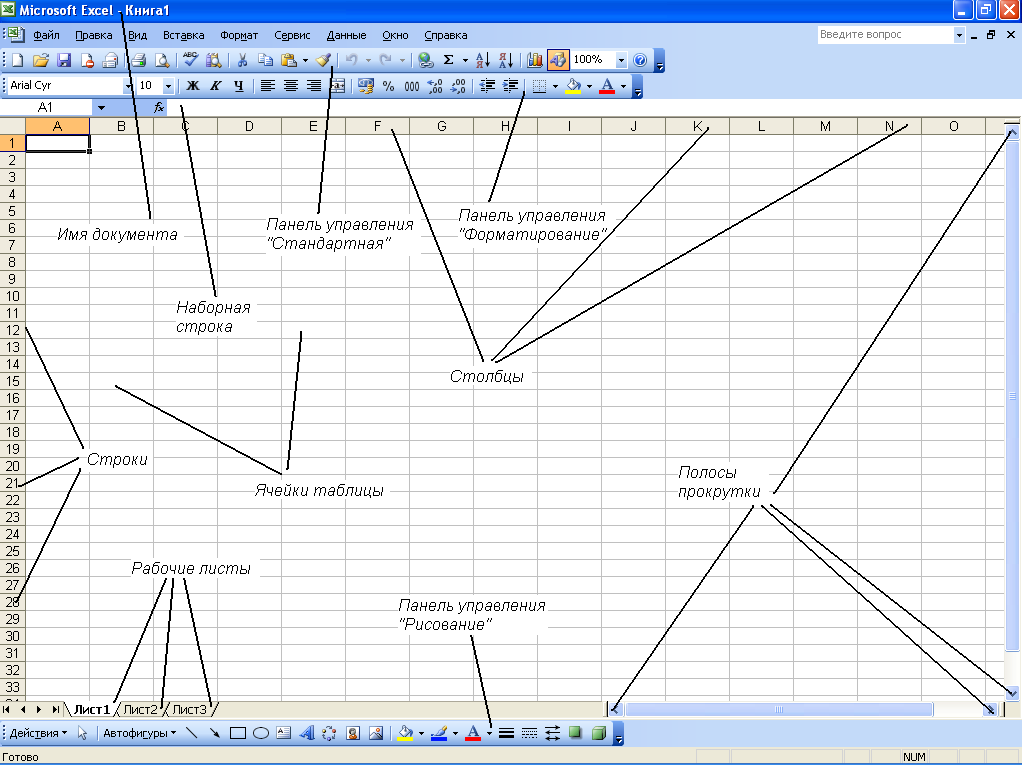Select the Oval drawing tool
Image resolution: width=1024 pixels, height=768 pixels.
261,733
